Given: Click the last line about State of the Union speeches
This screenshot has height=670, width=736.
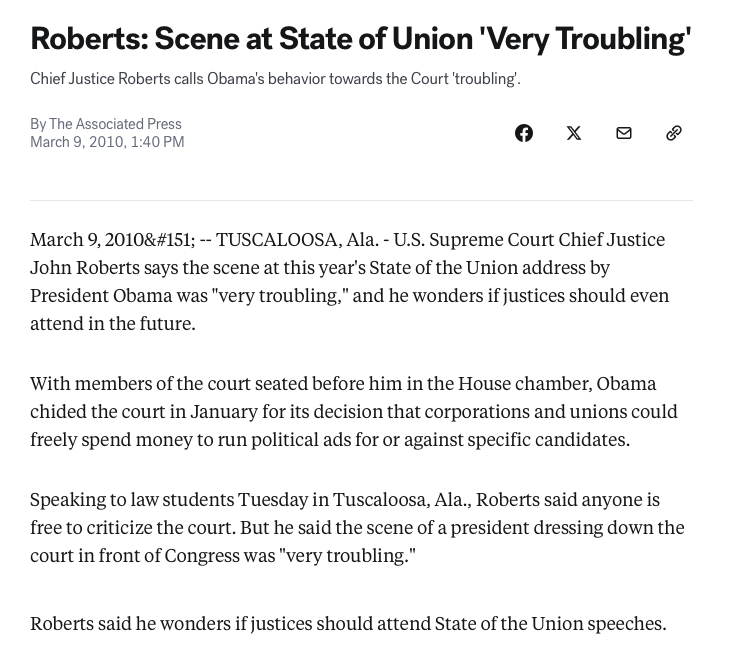Looking at the screenshot, I should 348,623.
